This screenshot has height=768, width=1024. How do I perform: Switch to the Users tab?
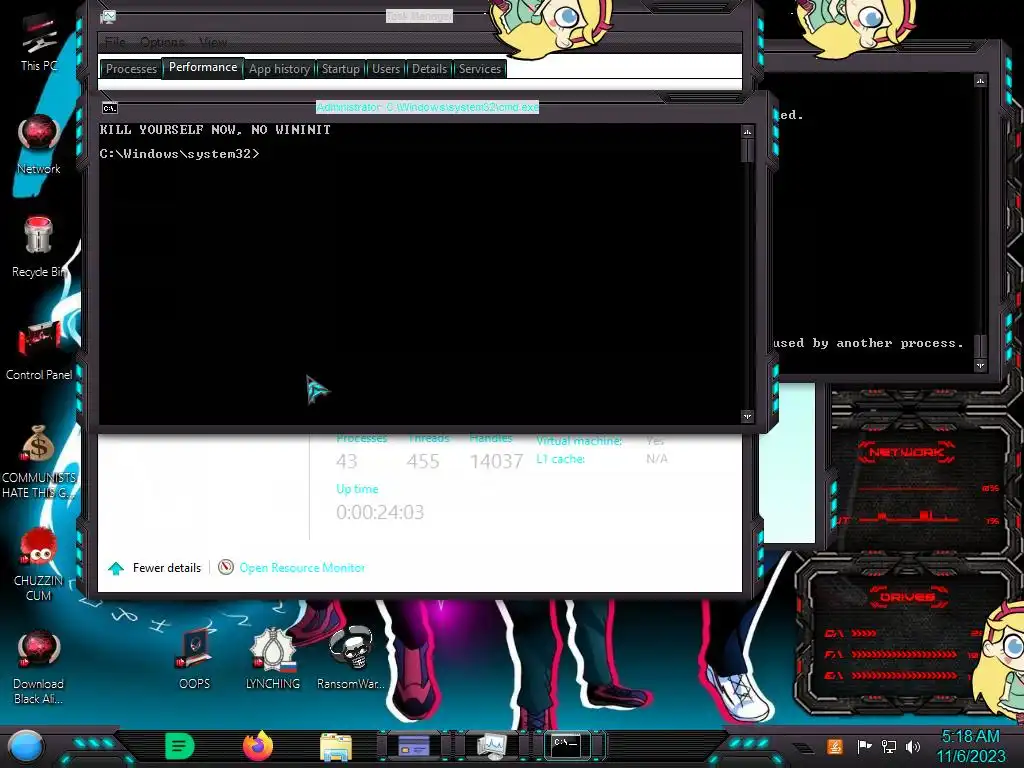[386, 69]
